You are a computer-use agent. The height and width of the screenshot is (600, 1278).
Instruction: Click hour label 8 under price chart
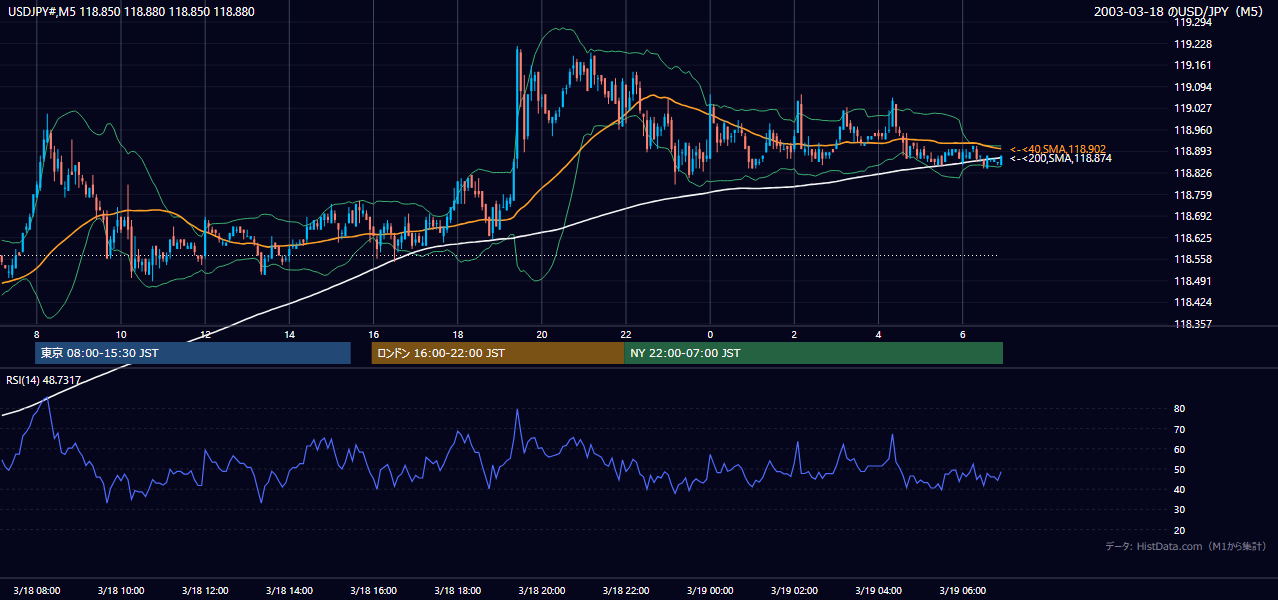coord(36,333)
